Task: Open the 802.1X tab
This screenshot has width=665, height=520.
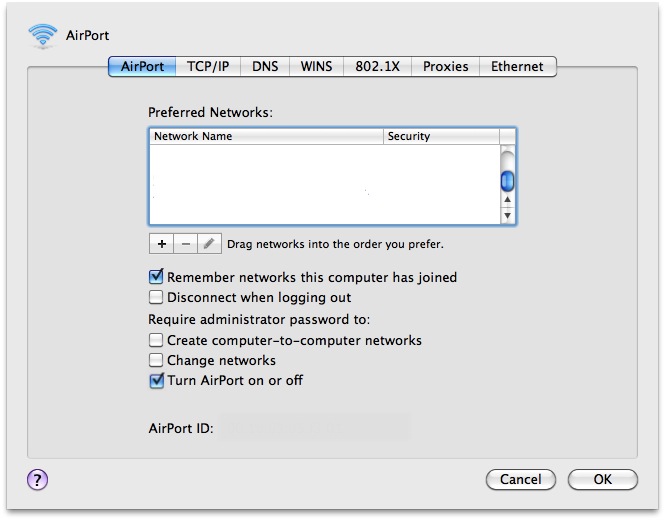Action: [377, 67]
